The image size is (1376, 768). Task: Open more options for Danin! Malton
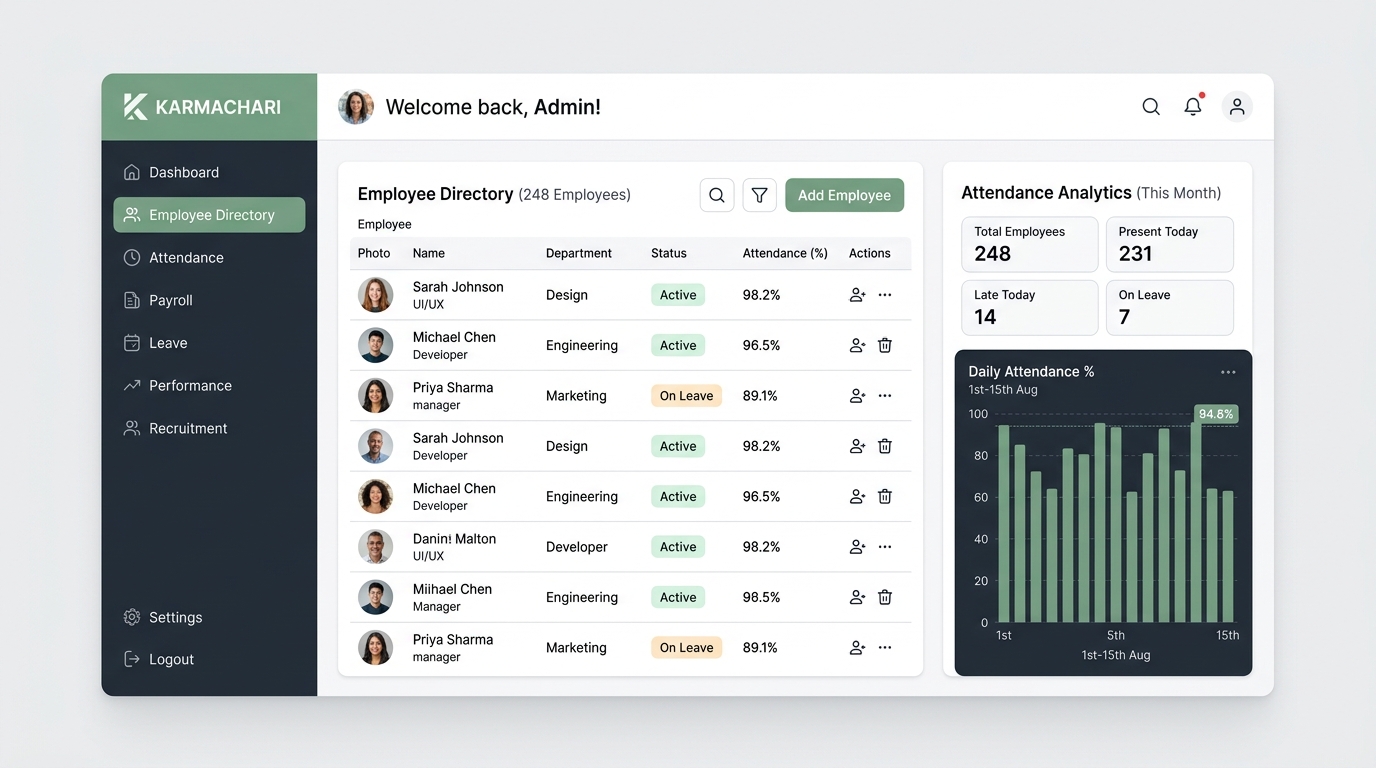point(885,547)
